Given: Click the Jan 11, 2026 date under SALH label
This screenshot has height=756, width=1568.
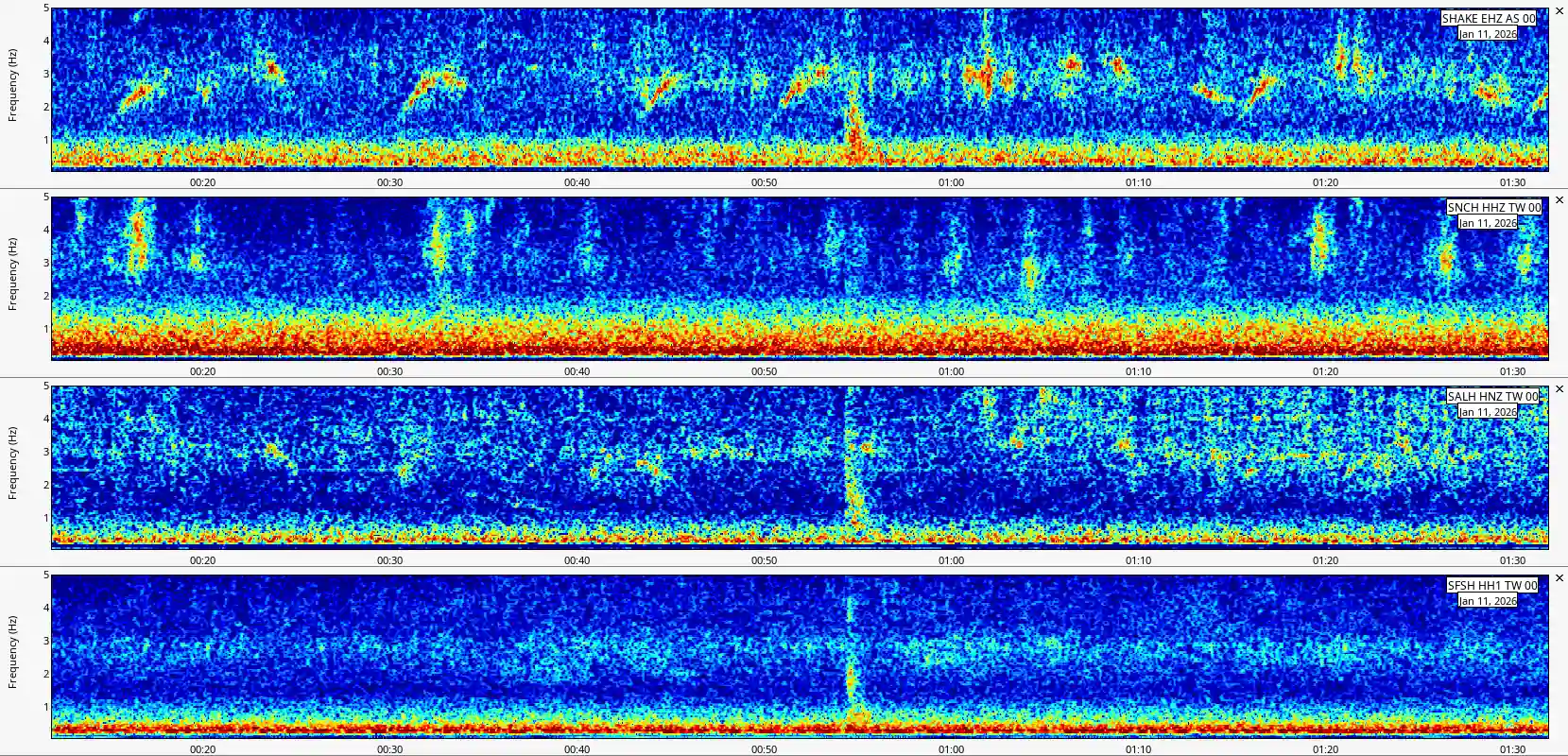Looking at the screenshot, I should (1488, 412).
